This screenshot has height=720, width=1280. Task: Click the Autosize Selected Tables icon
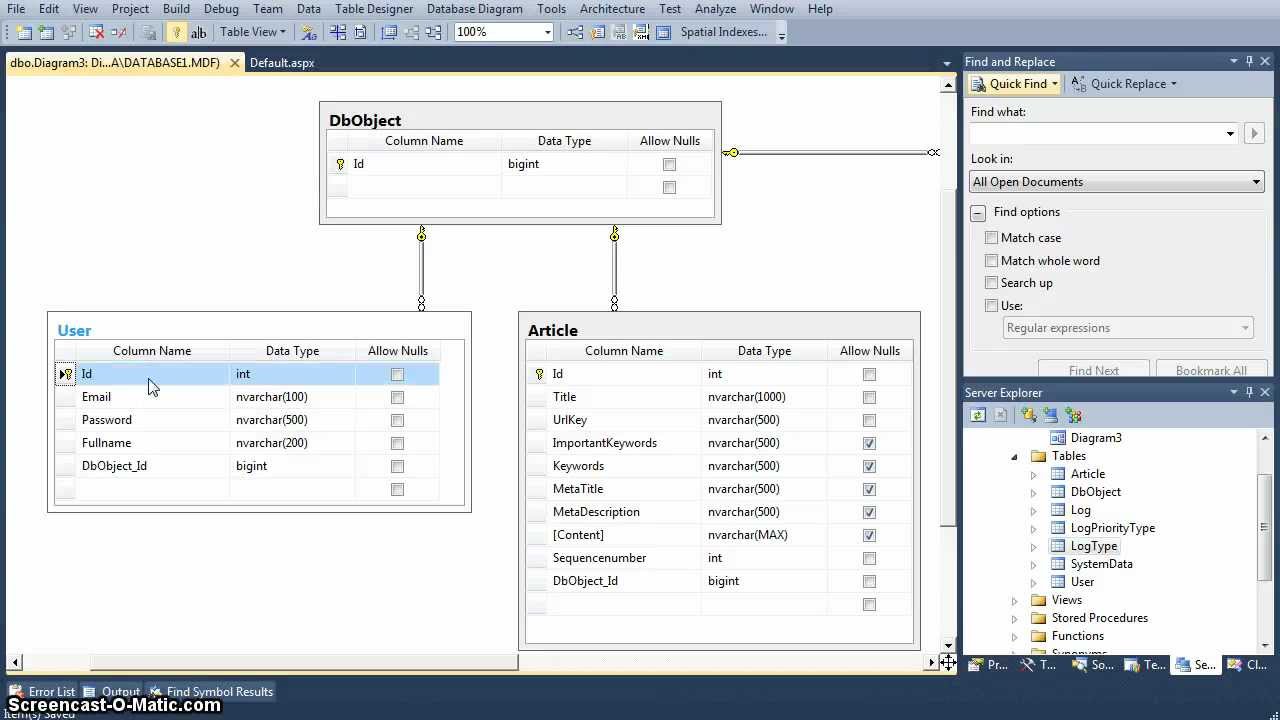click(389, 32)
